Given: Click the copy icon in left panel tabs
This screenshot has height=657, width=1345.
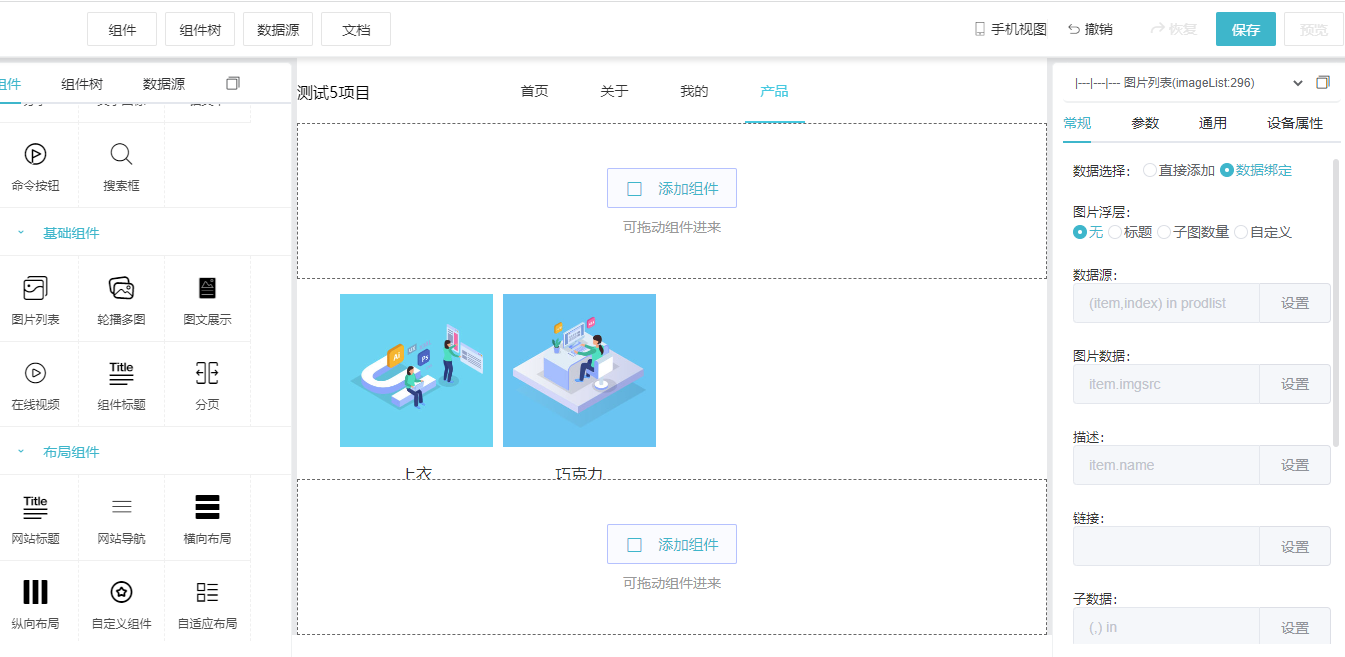Looking at the screenshot, I should (233, 84).
